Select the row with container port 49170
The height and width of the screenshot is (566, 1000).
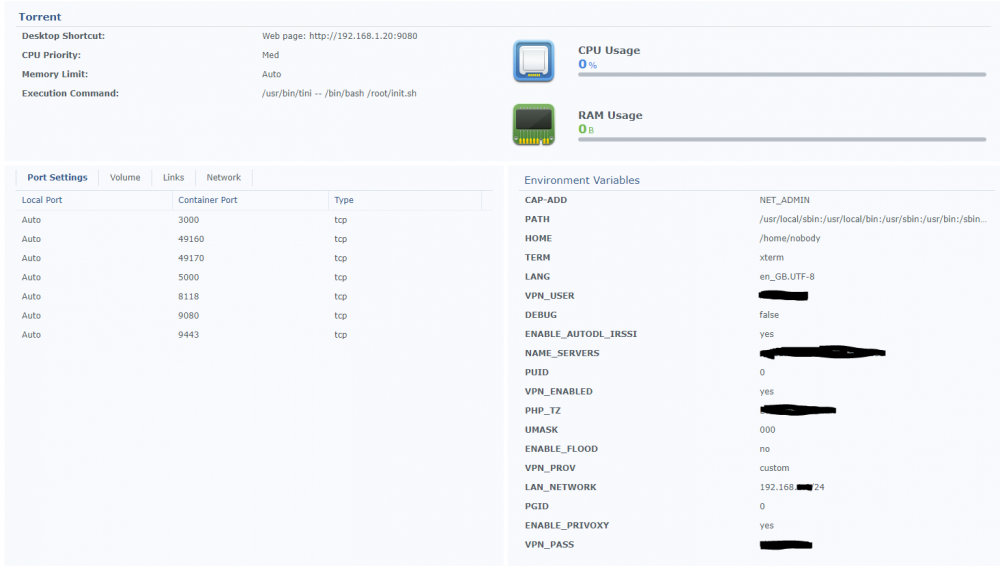254,258
